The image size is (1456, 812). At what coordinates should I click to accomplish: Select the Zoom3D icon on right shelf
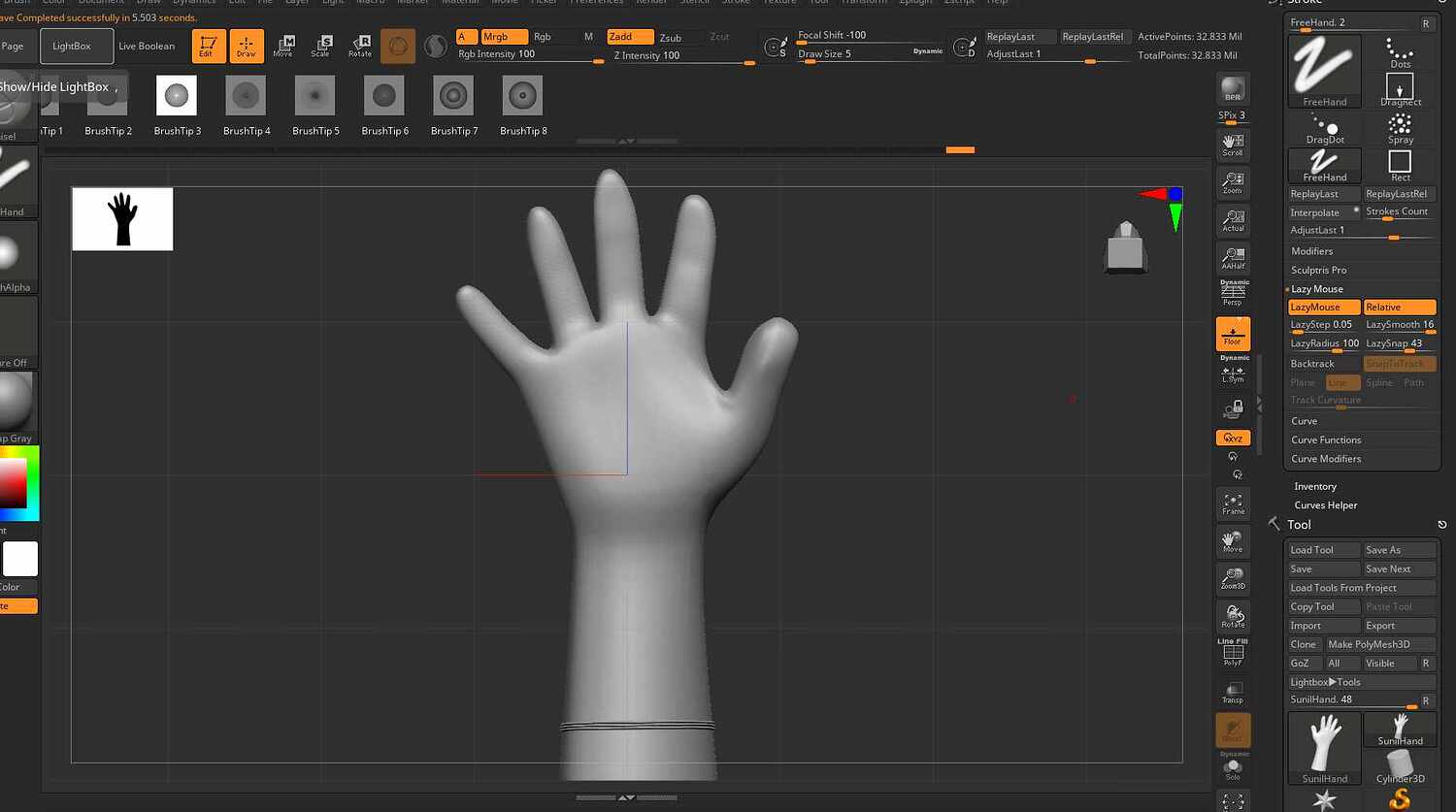pyautogui.click(x=1233, y=578)
